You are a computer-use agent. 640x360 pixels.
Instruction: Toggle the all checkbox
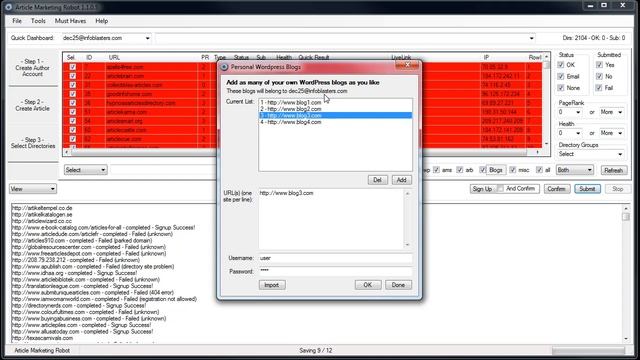539,170
